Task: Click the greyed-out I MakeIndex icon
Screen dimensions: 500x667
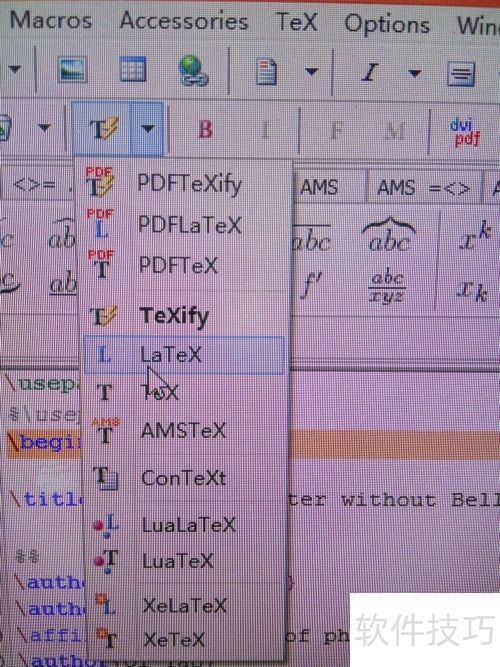Action: (x=265, y=130)
